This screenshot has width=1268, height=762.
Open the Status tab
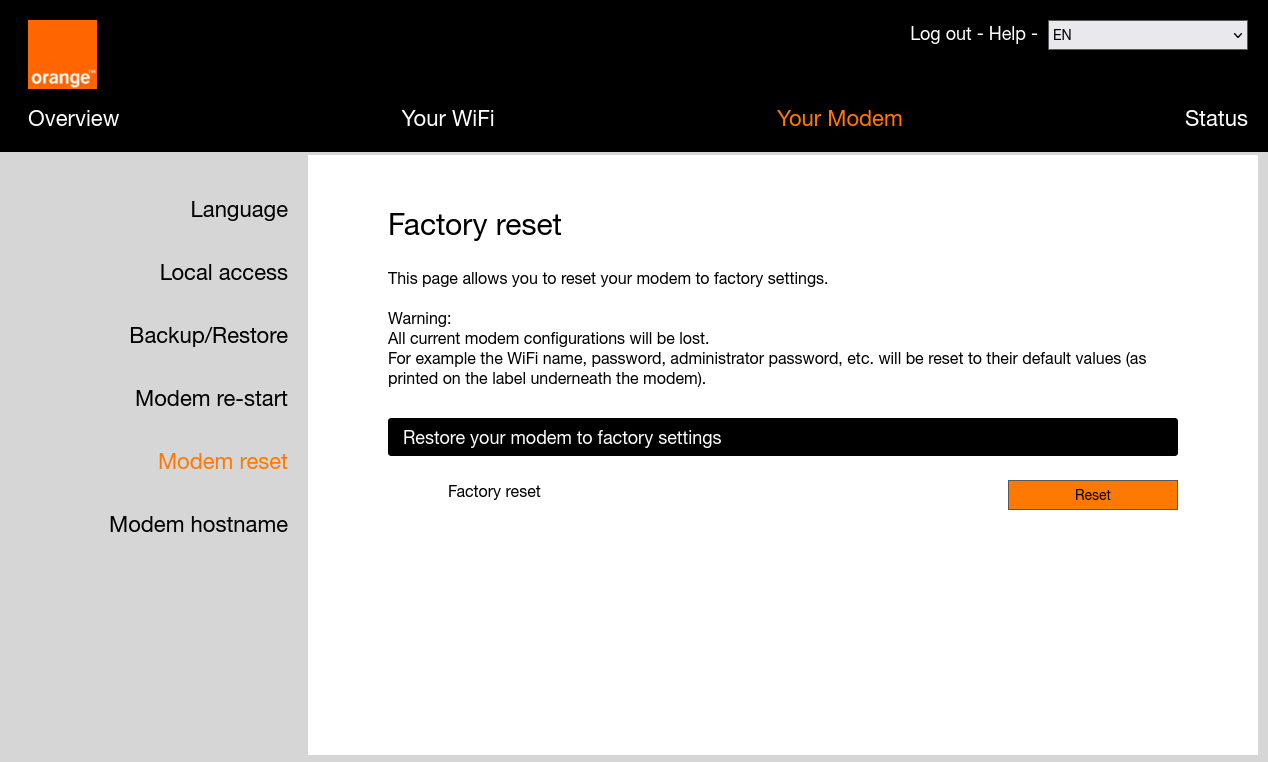[1215, 118]
